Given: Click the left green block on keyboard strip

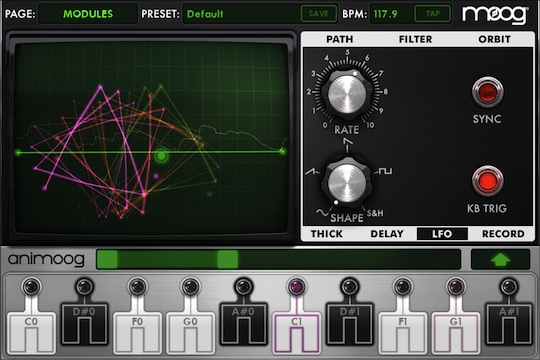Looking at the screenshot, I should click(107, 259).
